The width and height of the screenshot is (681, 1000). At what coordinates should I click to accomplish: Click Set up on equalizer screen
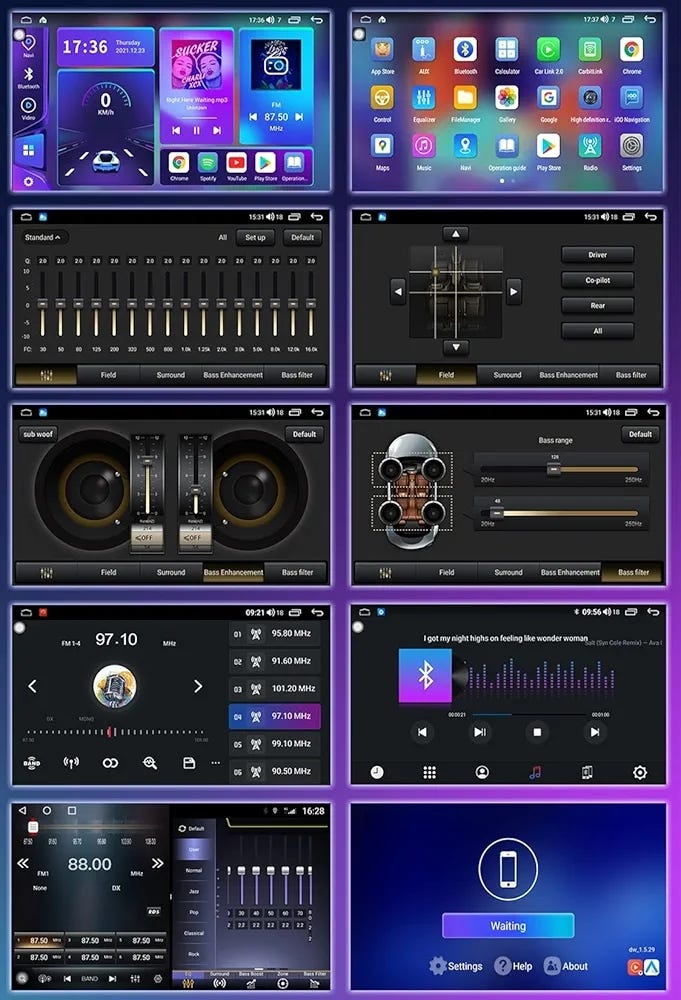pos(255,237)
